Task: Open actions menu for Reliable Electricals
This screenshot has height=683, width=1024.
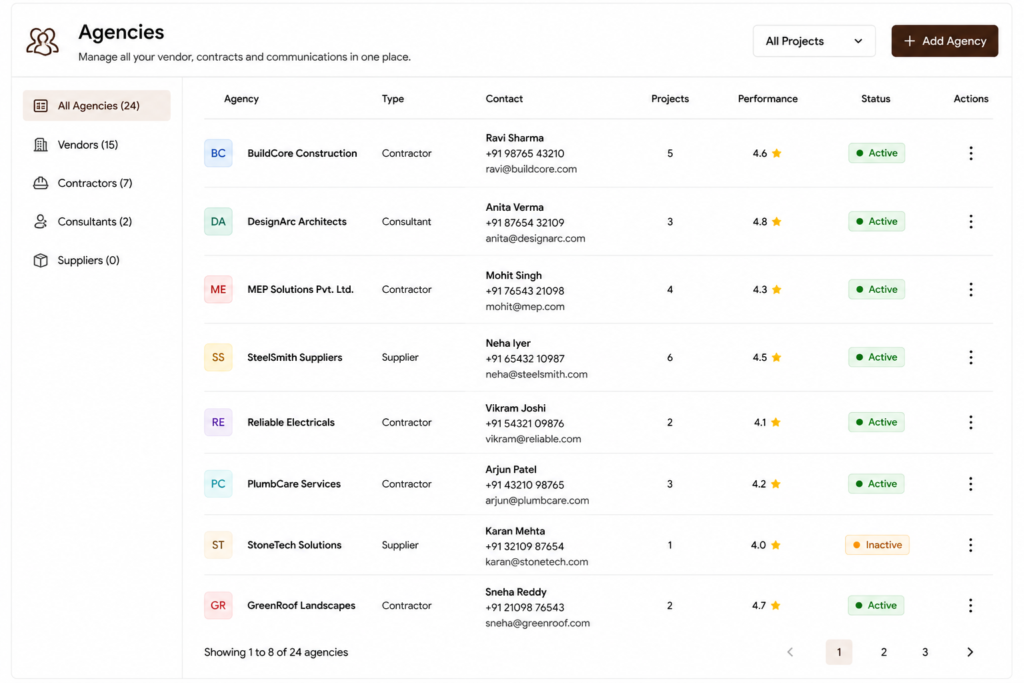Action: tap(970, 422)
